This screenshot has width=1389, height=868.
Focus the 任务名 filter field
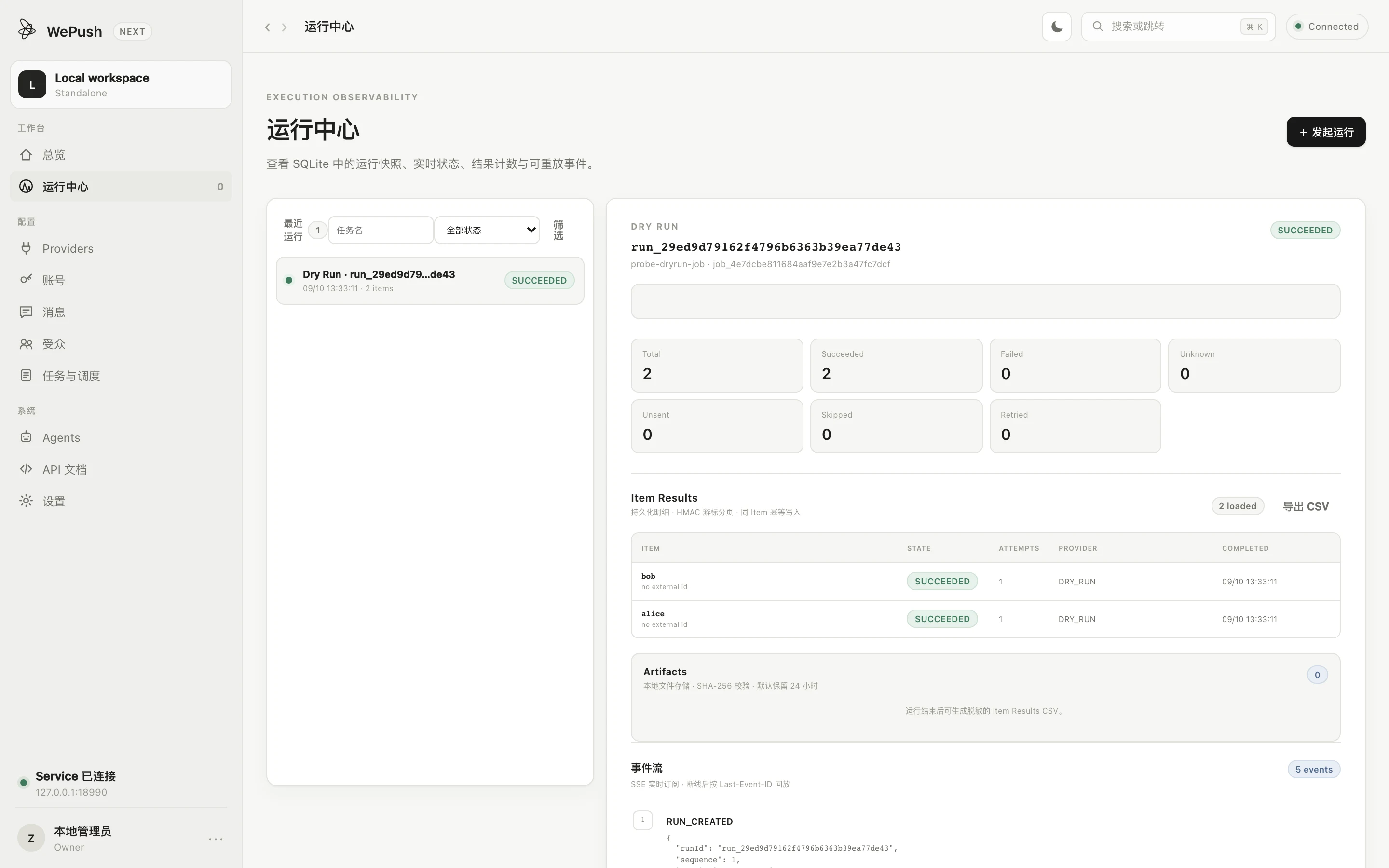381,230
